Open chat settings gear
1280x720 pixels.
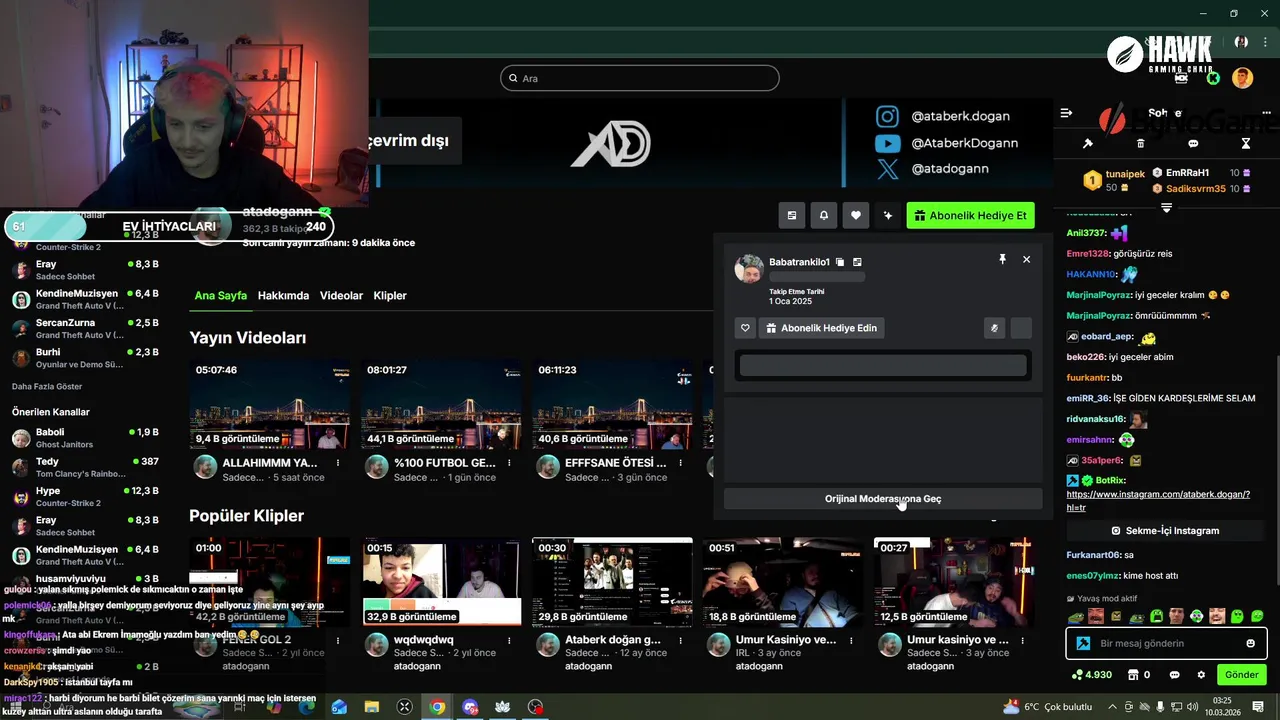tap(1201, 675)
